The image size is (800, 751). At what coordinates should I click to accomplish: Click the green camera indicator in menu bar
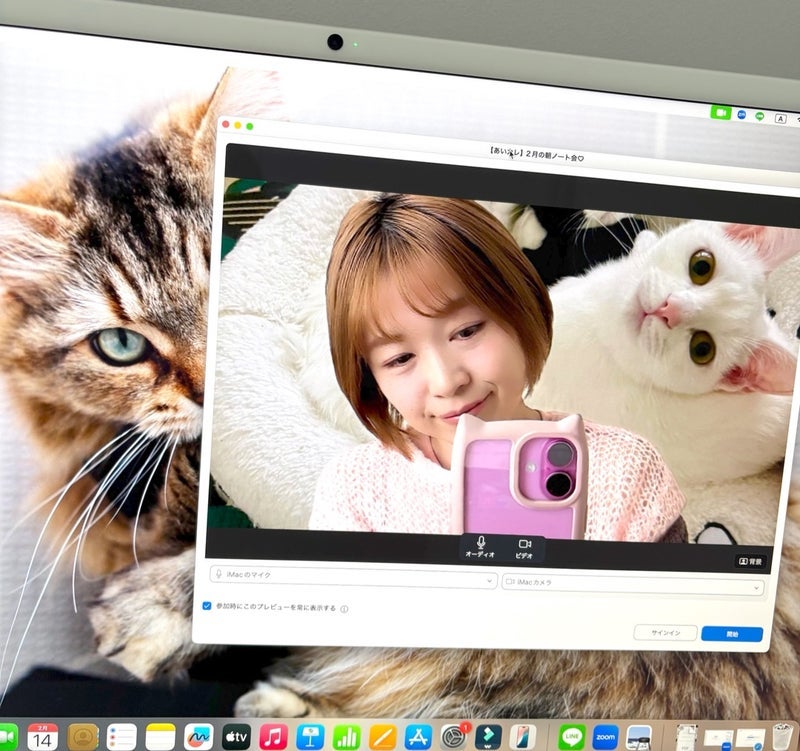click(720, 112)
